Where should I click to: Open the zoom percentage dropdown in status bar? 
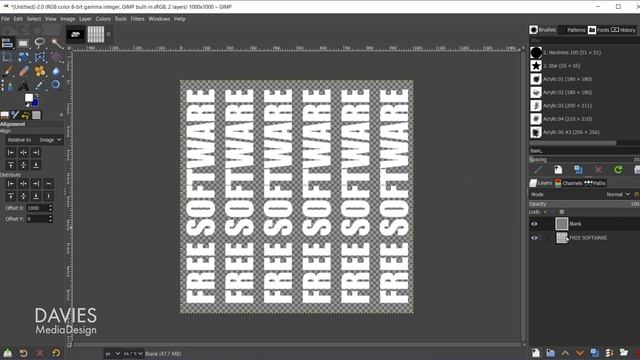click(x=133, y=354)
